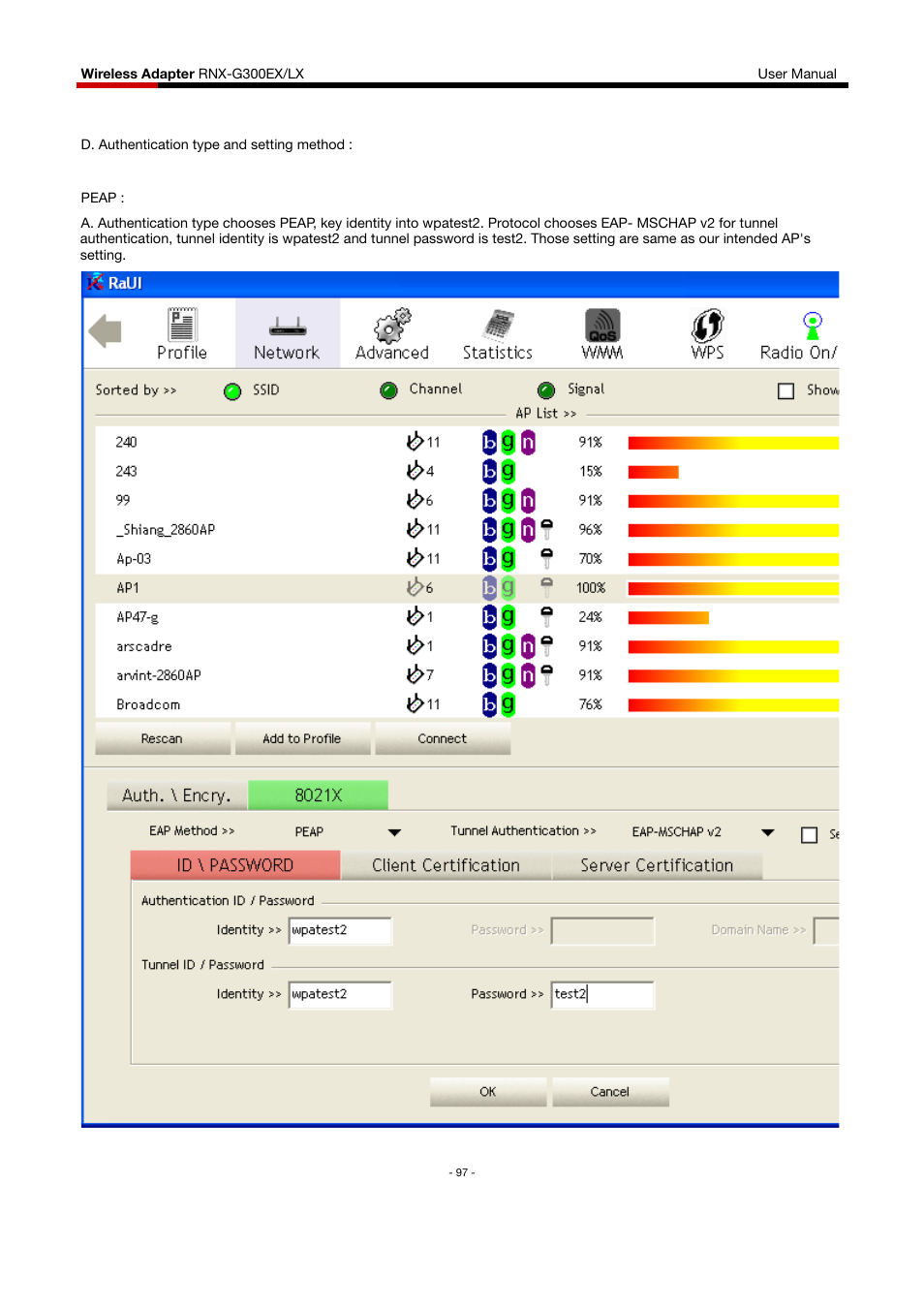Click the channel icon in row 243
The image size is (924, 1308).
415,471
